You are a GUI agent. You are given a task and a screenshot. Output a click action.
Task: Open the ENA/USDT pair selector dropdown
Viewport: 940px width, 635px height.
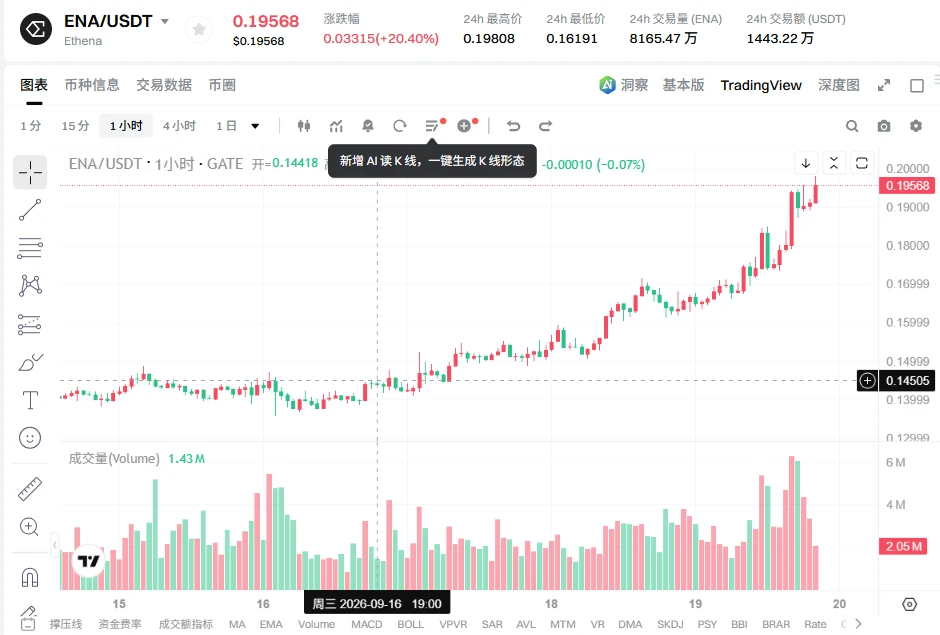click(x=165, y=22)
